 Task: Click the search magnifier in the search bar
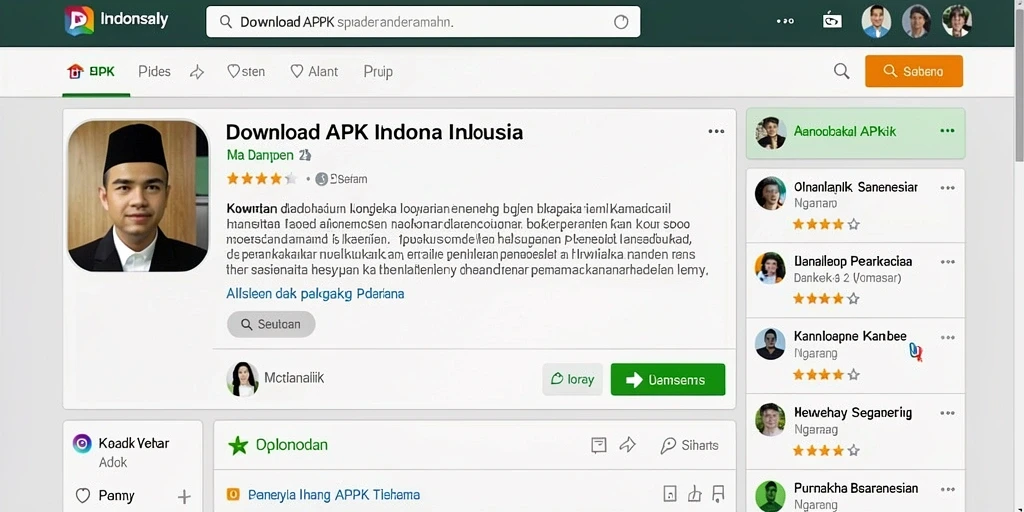point(226,22)
